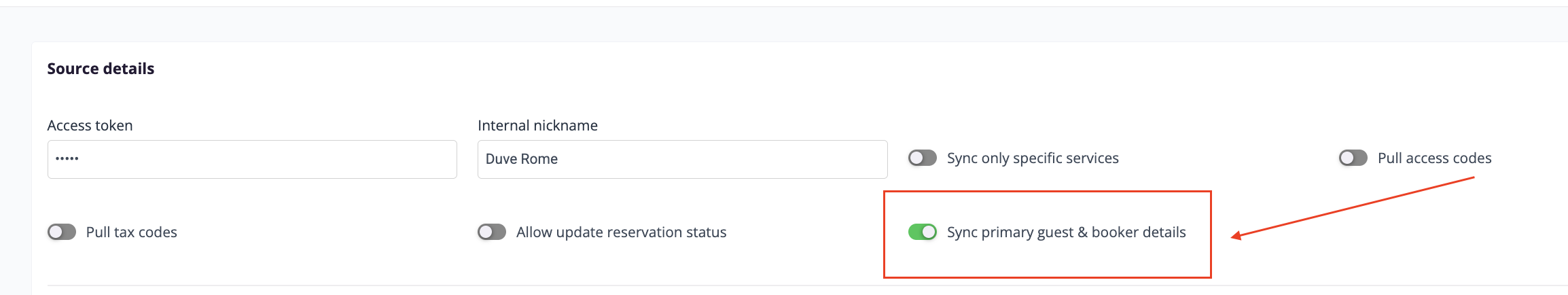
Task: Click the tail end of the red arrow
Action: tap(1473, 178)
